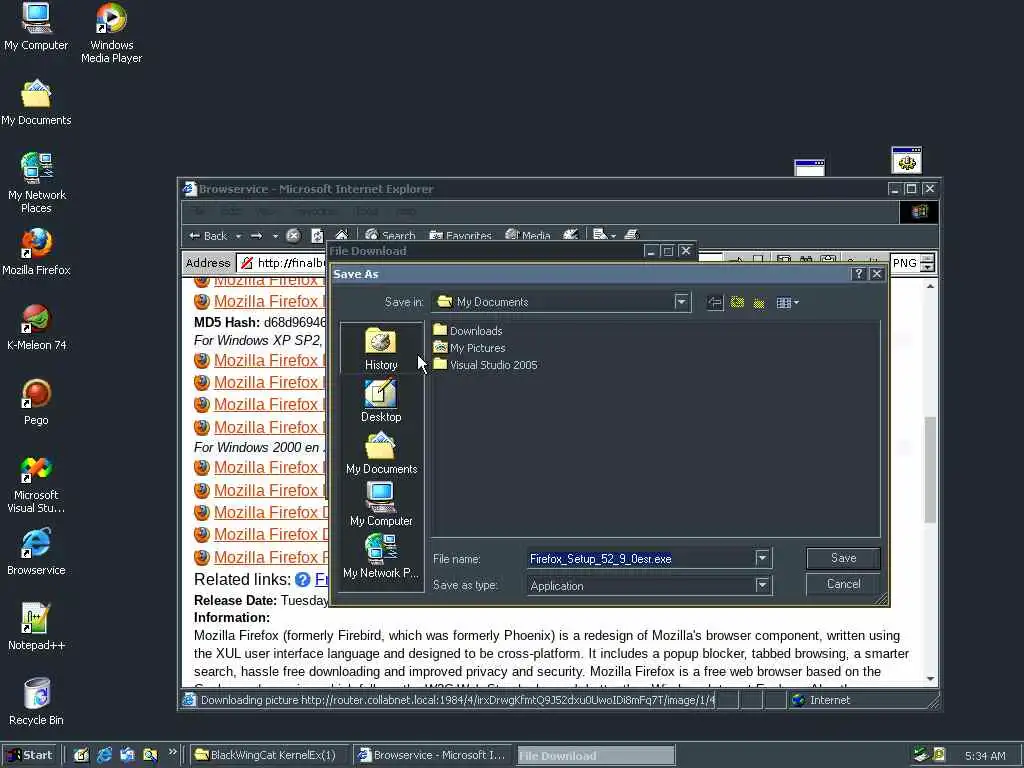Image resolution: width=1024 pixels, height=768 pixels.
Task: Open the Pego desktop shortcut
Action: [x=36, y=402]
